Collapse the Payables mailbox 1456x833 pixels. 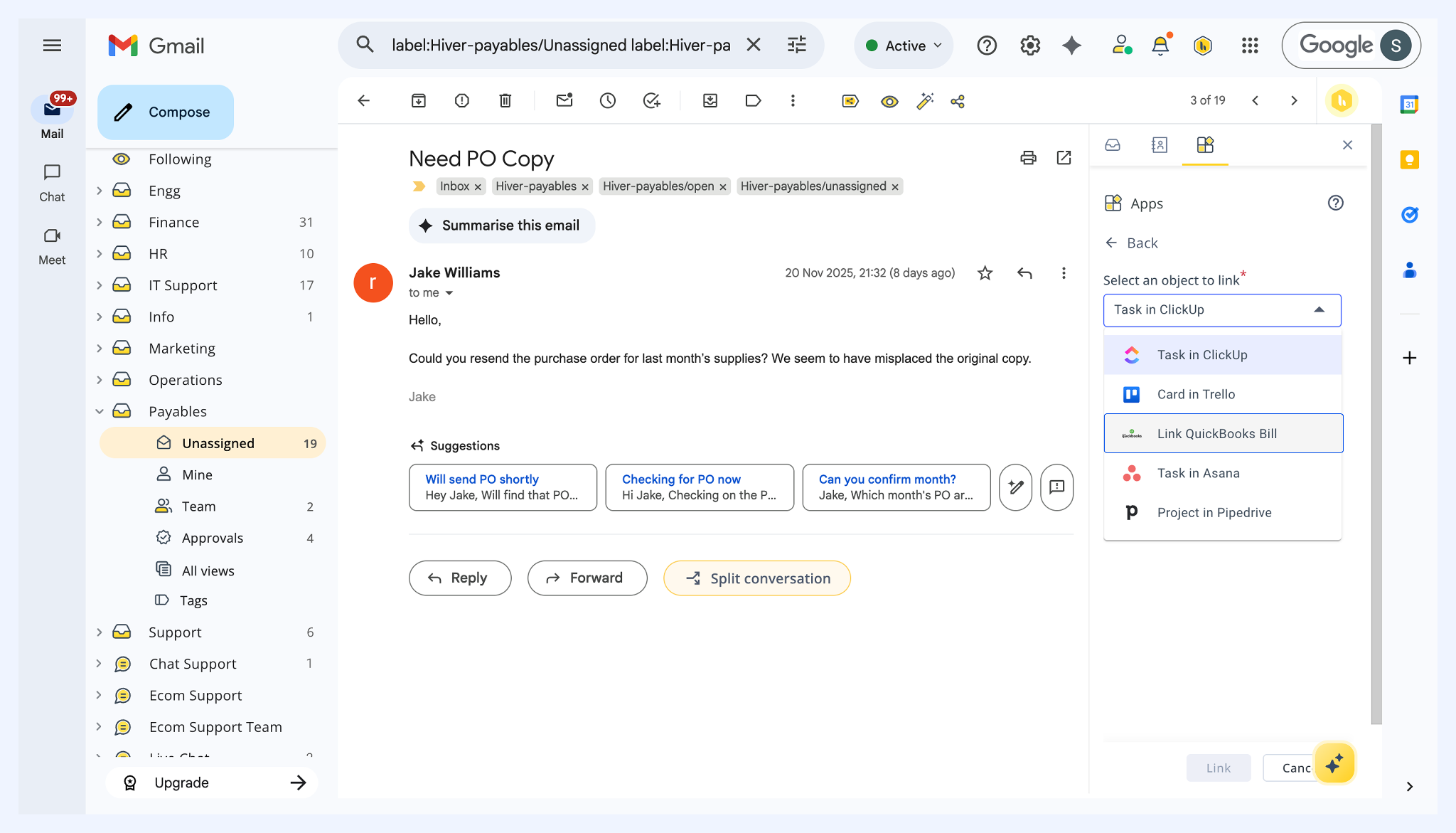tap(100, 412)
